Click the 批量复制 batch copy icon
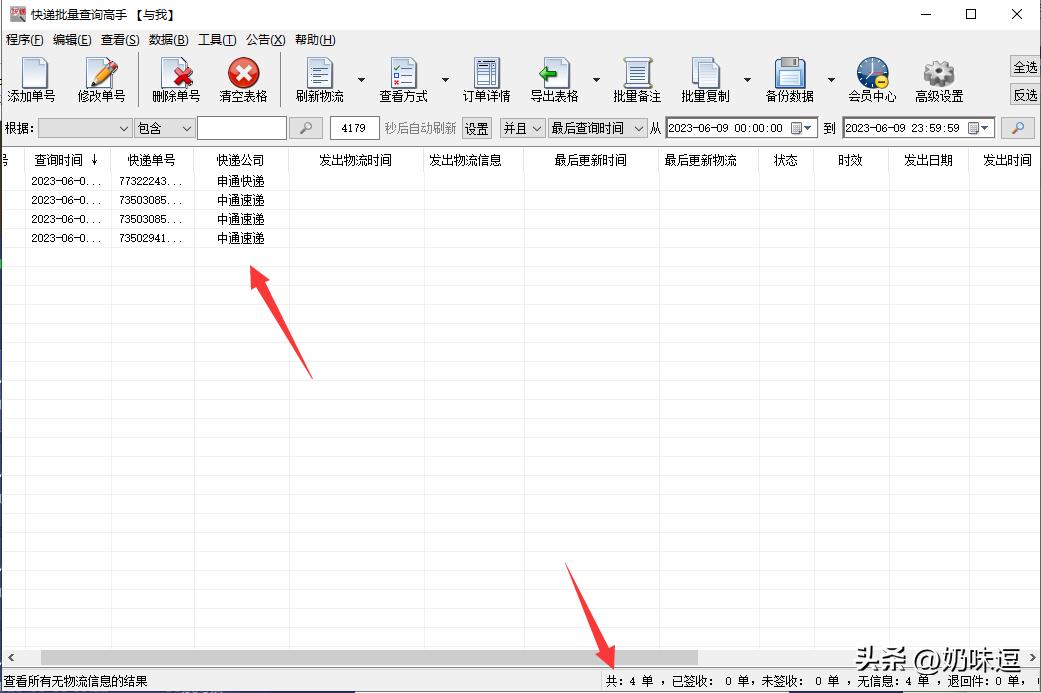Viewport: 1041px width, 693px height. (705, 79)
